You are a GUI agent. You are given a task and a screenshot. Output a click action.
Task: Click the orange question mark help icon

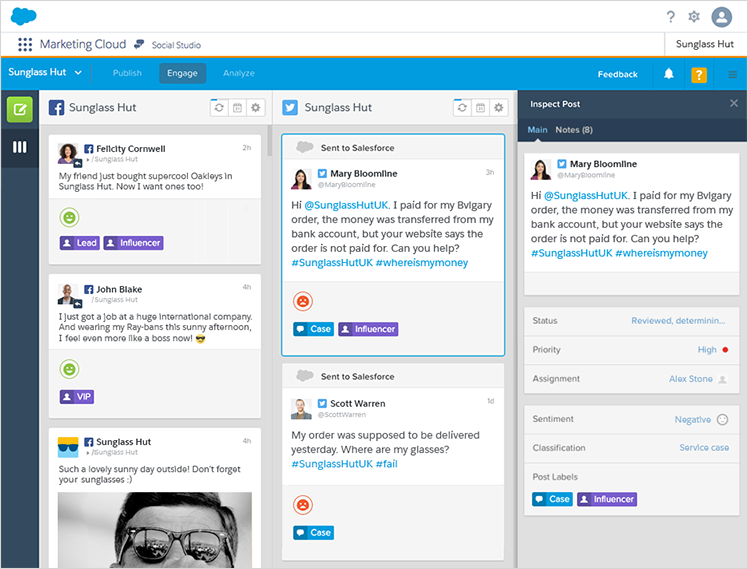[x=699, y=74]
